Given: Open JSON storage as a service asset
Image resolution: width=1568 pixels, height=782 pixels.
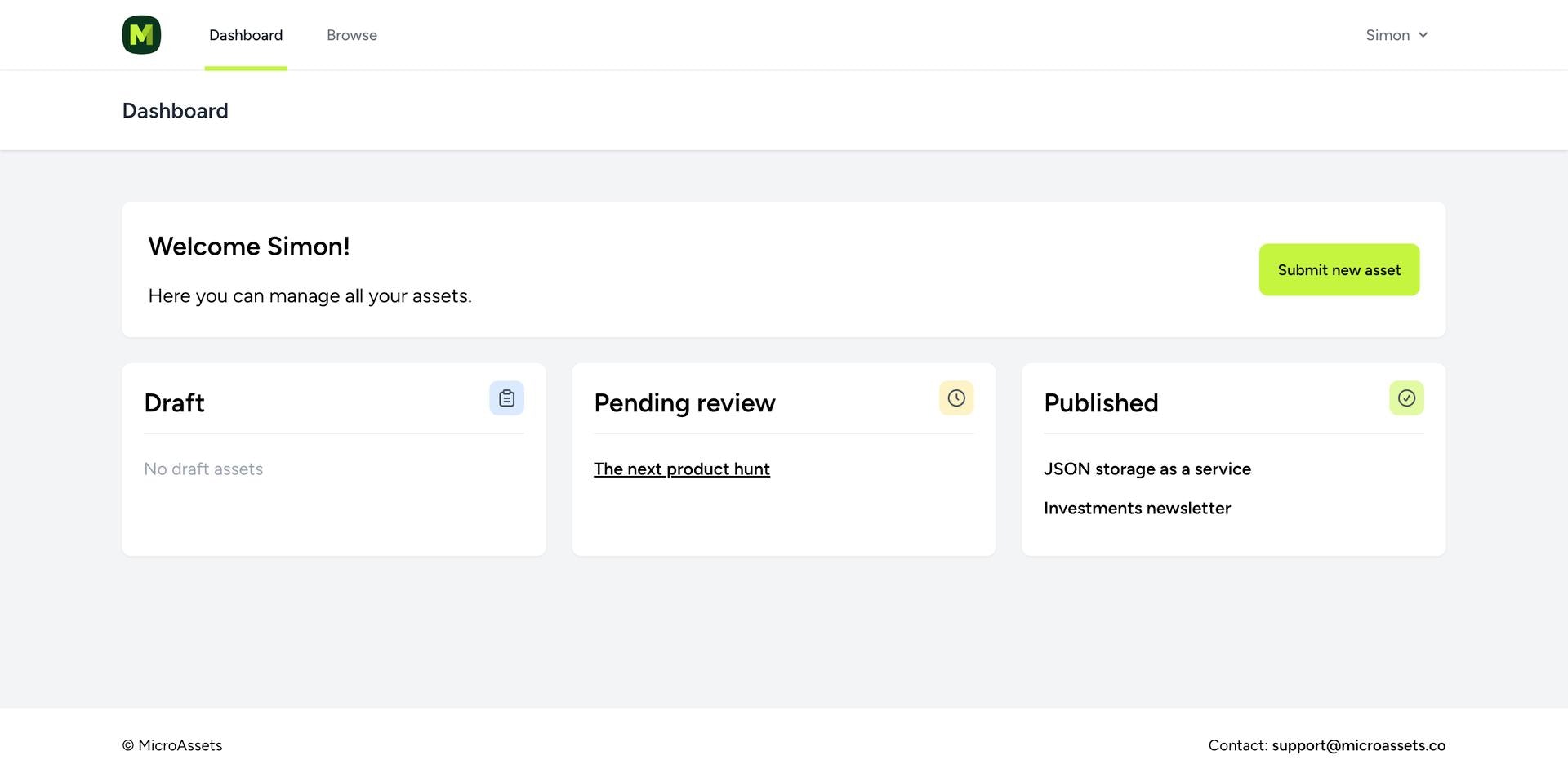Looking at the screenshot, I should click(x=1147, y=469).
